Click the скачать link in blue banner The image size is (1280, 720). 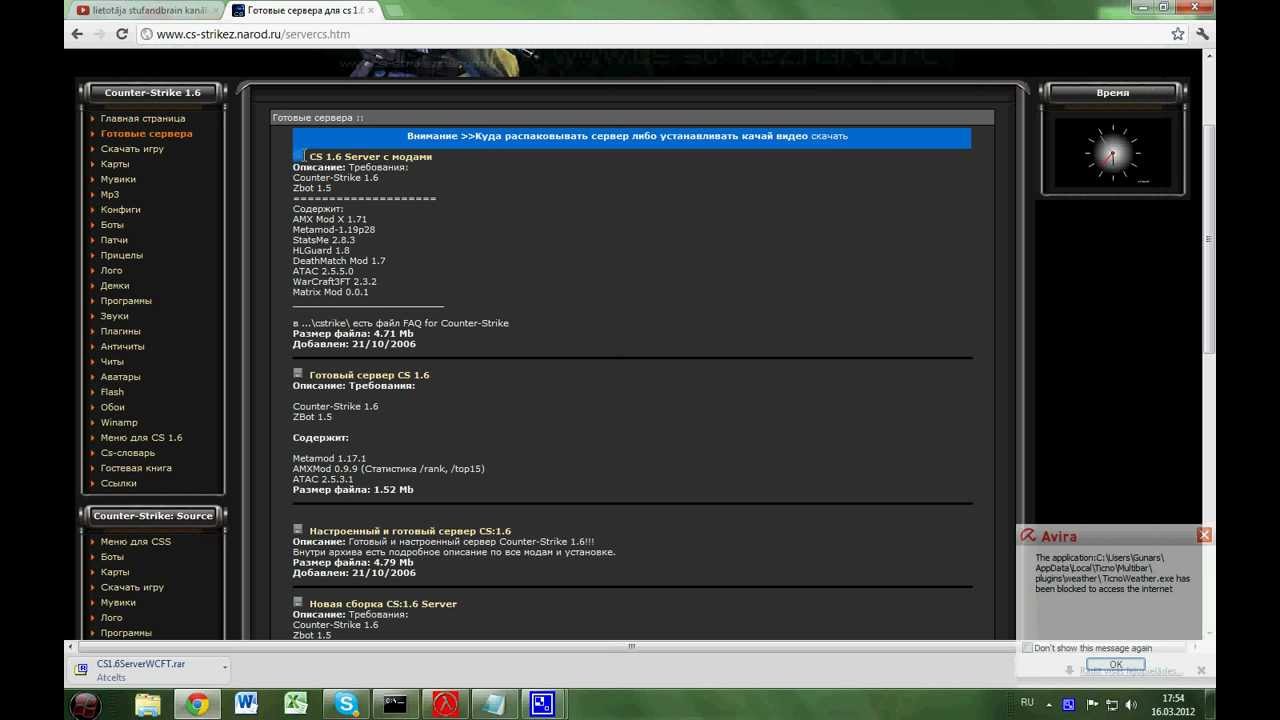pyautogui.click(x=829, y=136)
